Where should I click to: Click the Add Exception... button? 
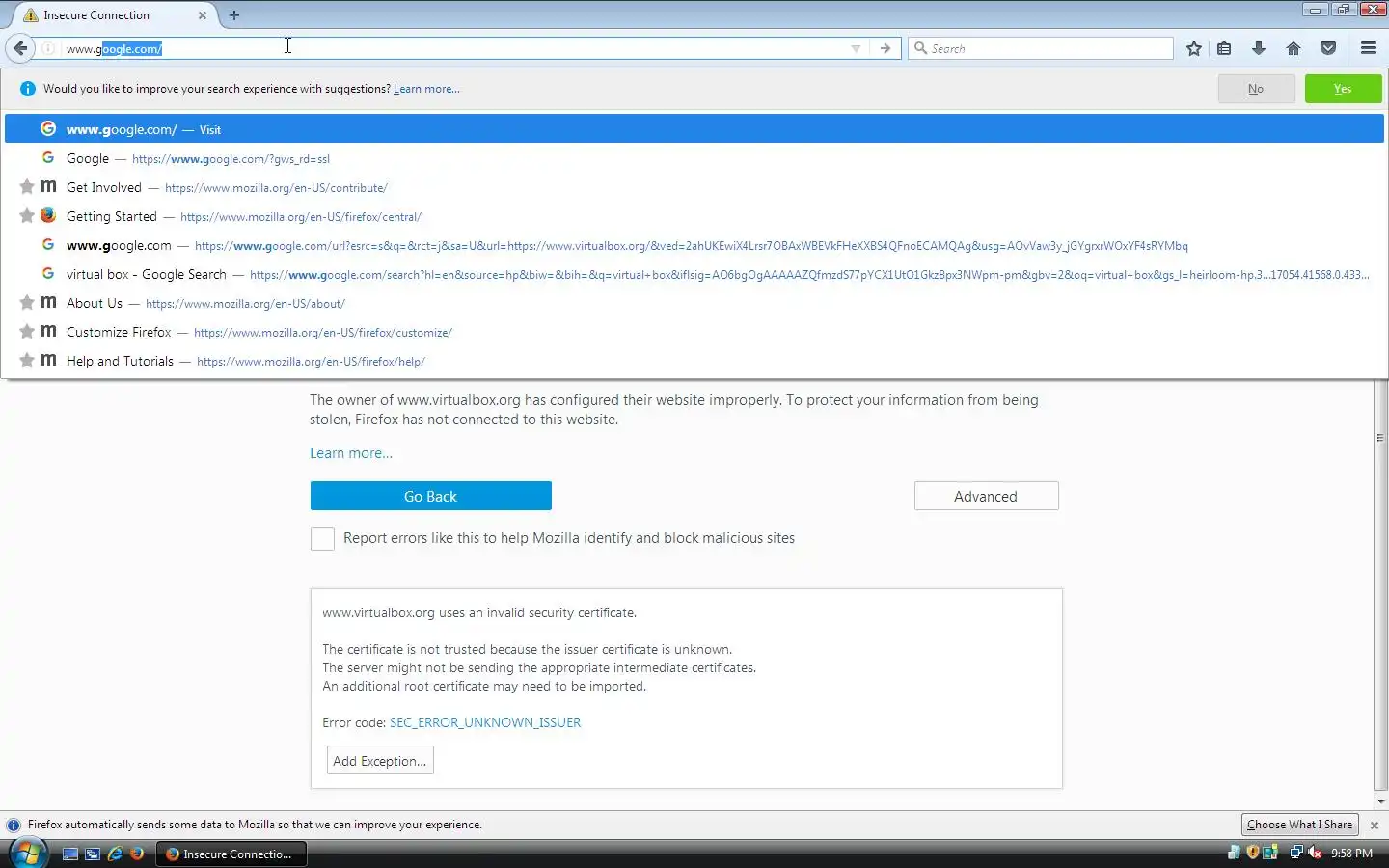(380, 761)
